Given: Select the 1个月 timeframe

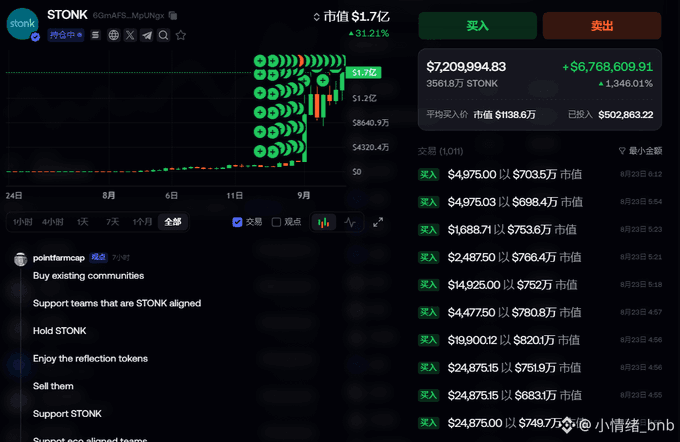Looking at the screenshot, I should click(142, 222).
